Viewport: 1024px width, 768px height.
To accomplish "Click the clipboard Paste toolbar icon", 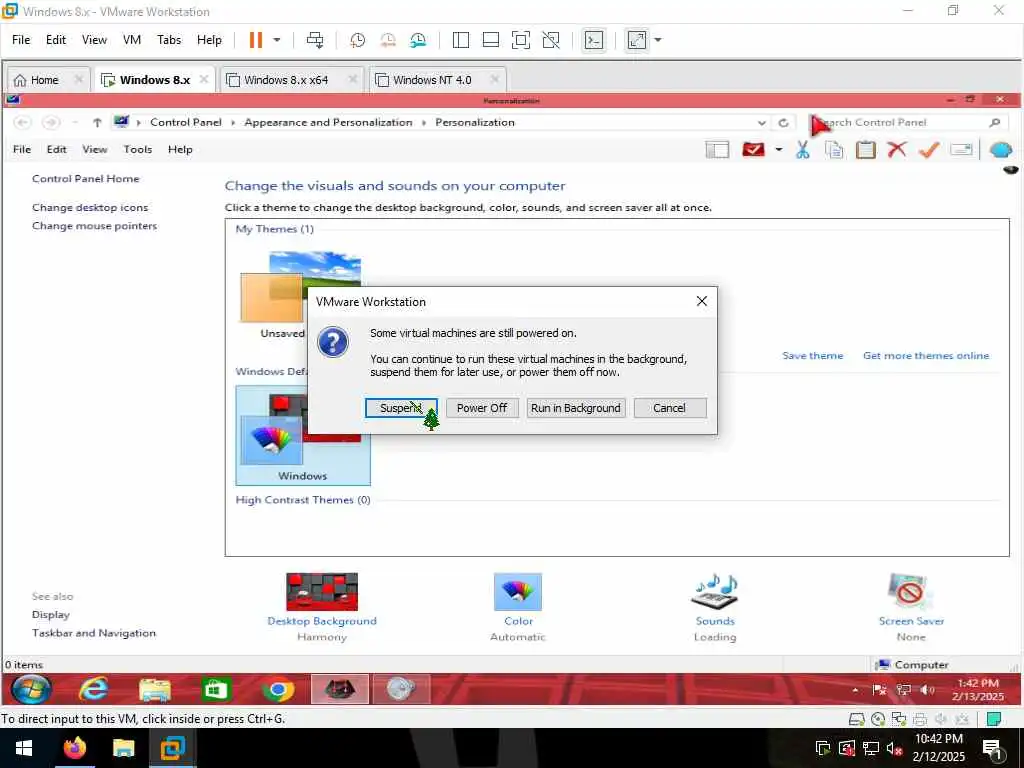I will tap(865, 150).
